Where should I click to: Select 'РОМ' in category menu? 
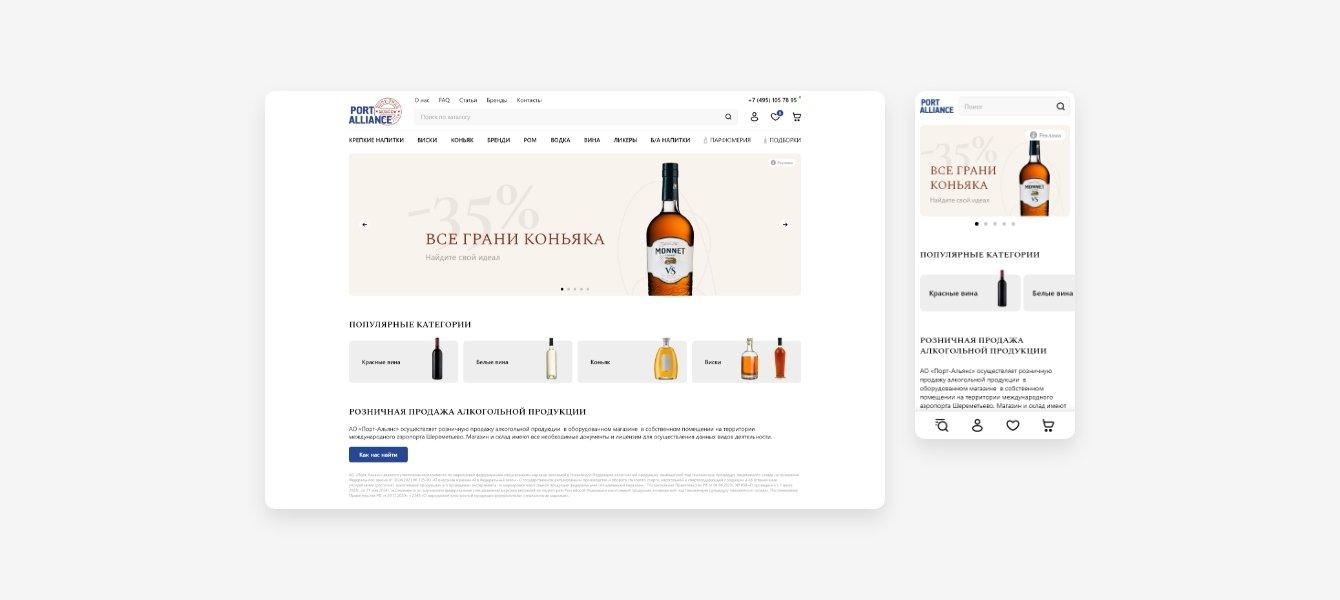[x=530, y=140]
